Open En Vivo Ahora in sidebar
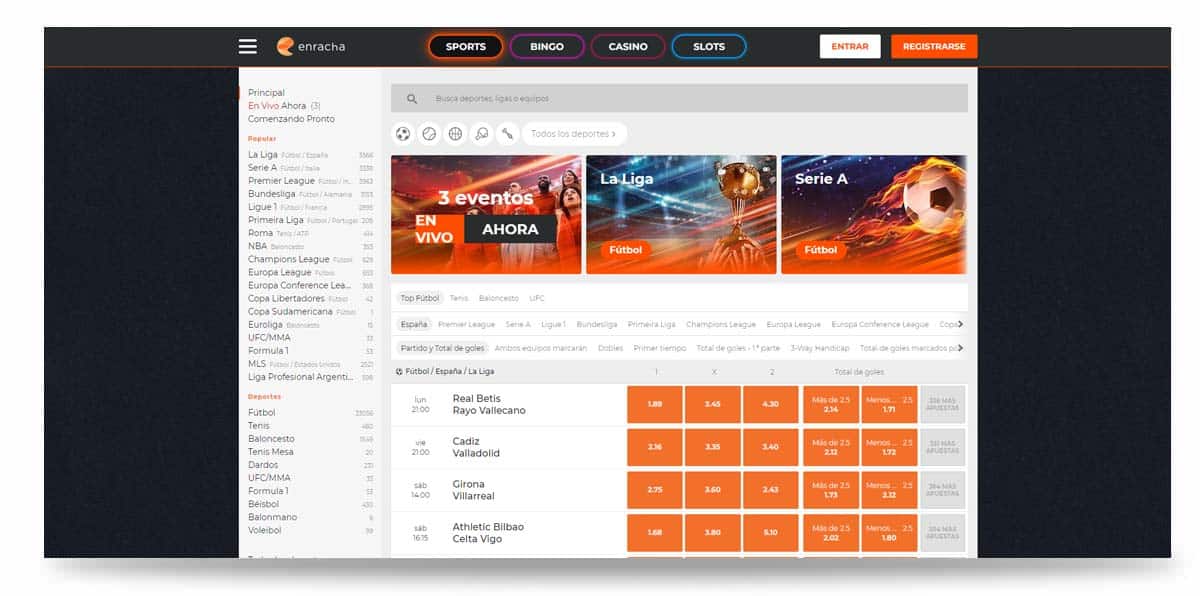The height and width of the screenshot is (596, 1200). coord(277,106)
